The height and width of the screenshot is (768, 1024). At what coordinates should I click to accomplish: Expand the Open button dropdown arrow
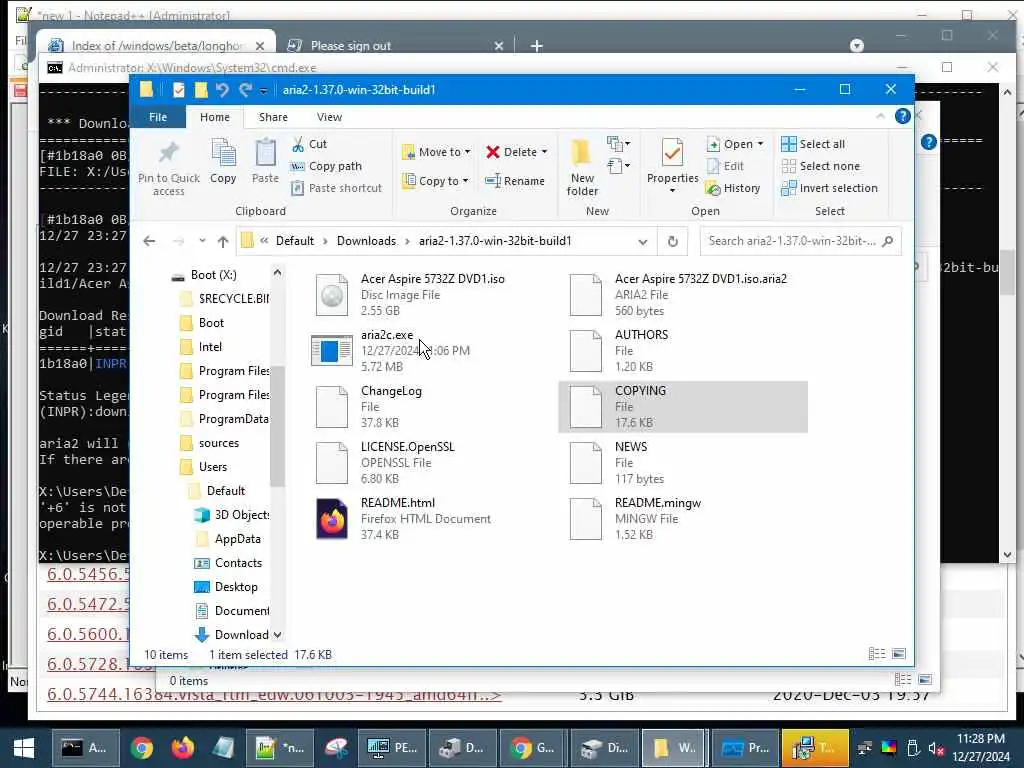[760, 144]
